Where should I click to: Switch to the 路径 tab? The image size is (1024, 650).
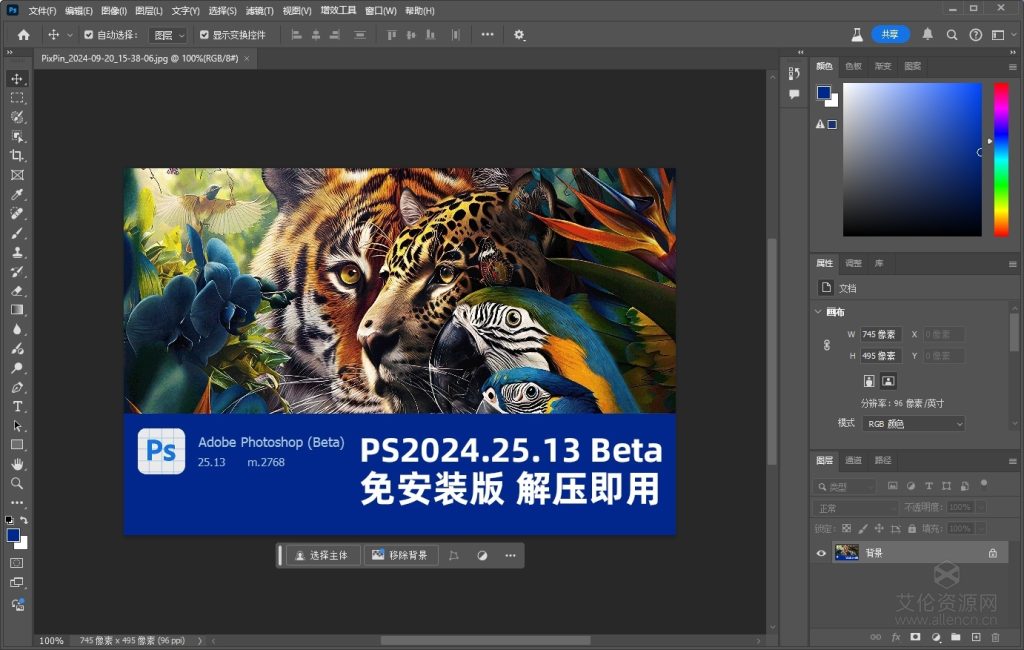click(x=883, y=461)
